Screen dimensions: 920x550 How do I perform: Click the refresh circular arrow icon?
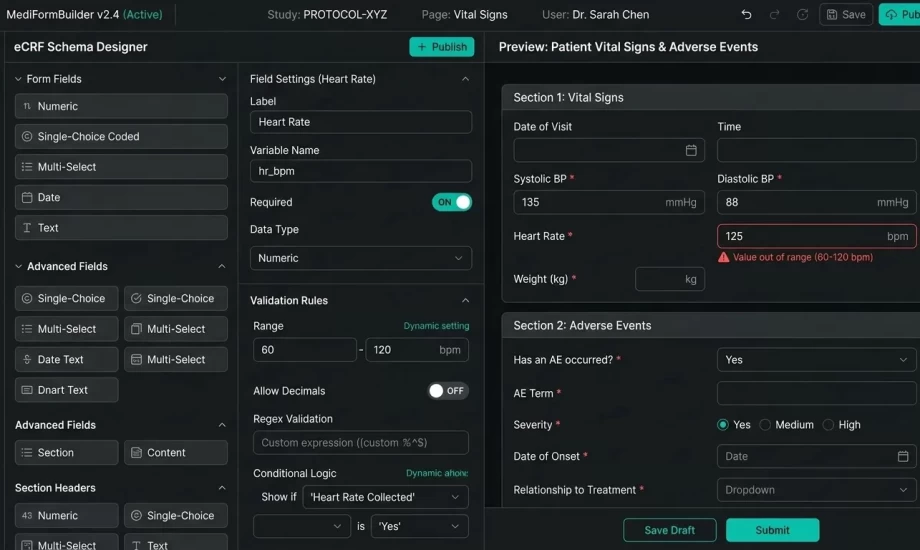pos(802,15)
